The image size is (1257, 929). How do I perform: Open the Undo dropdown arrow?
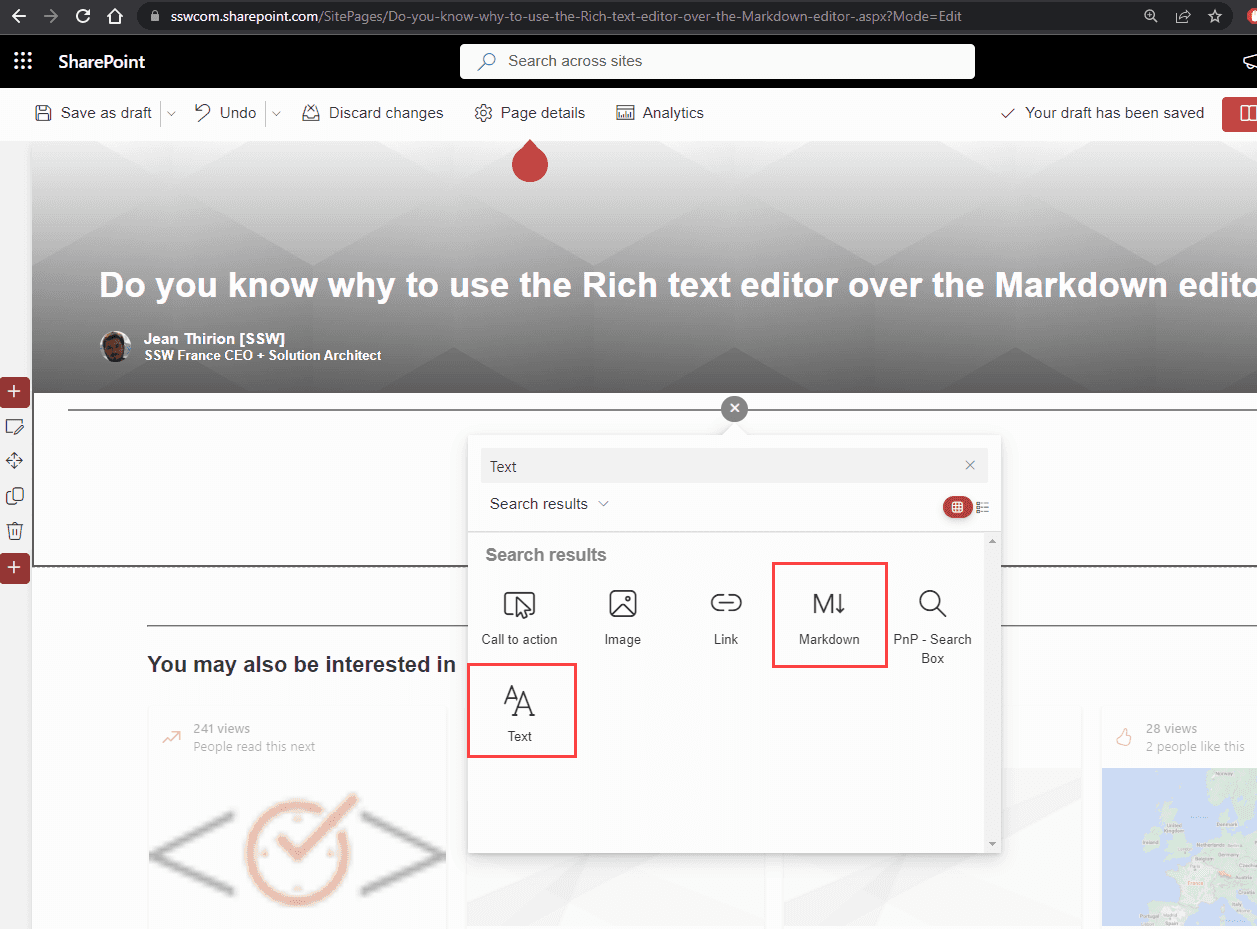tap(277, 113)
